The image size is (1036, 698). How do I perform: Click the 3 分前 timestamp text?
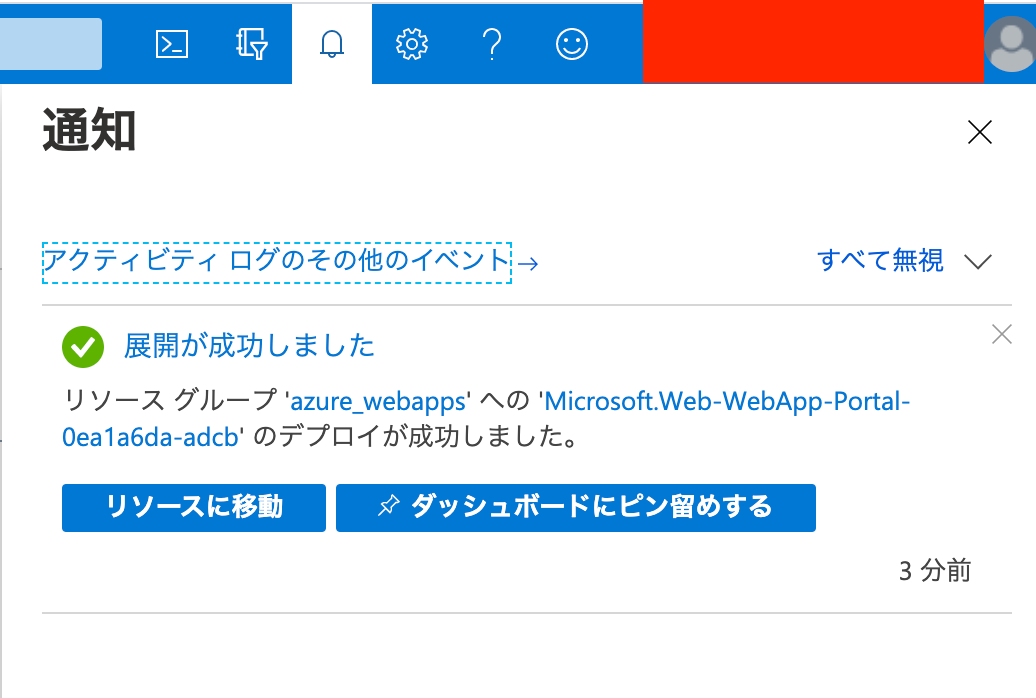[x=935, y=570]
